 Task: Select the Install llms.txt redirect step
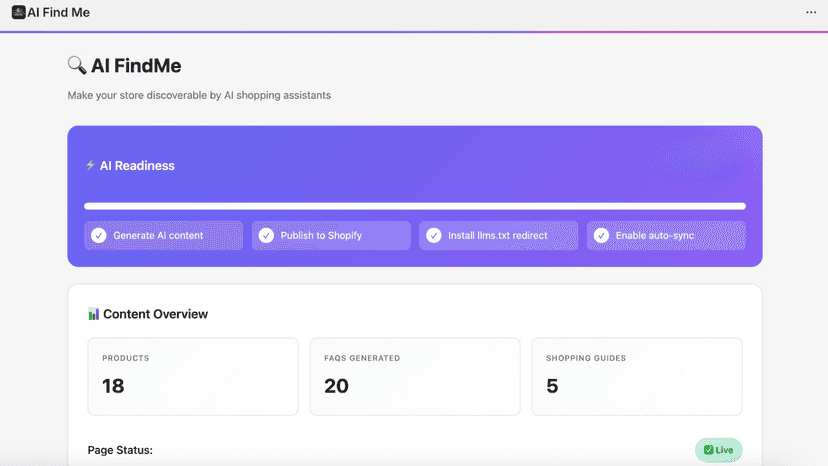pyautogui.click(x=498, y=236)
